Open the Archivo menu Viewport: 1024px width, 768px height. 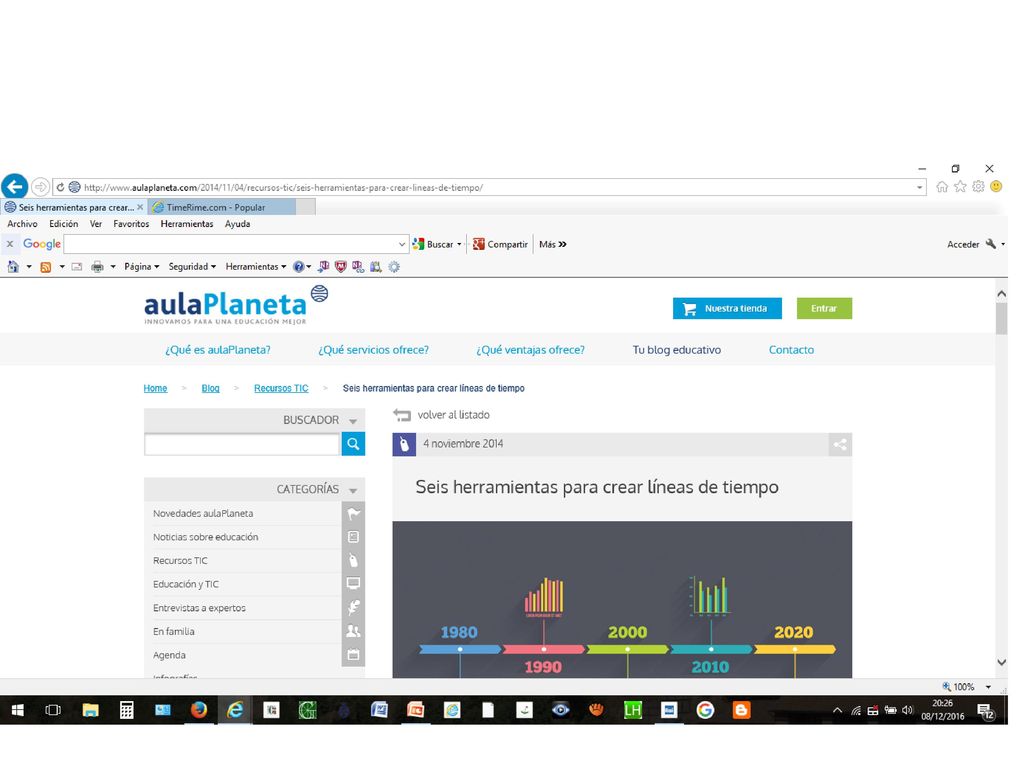click(x=22, y=223)
